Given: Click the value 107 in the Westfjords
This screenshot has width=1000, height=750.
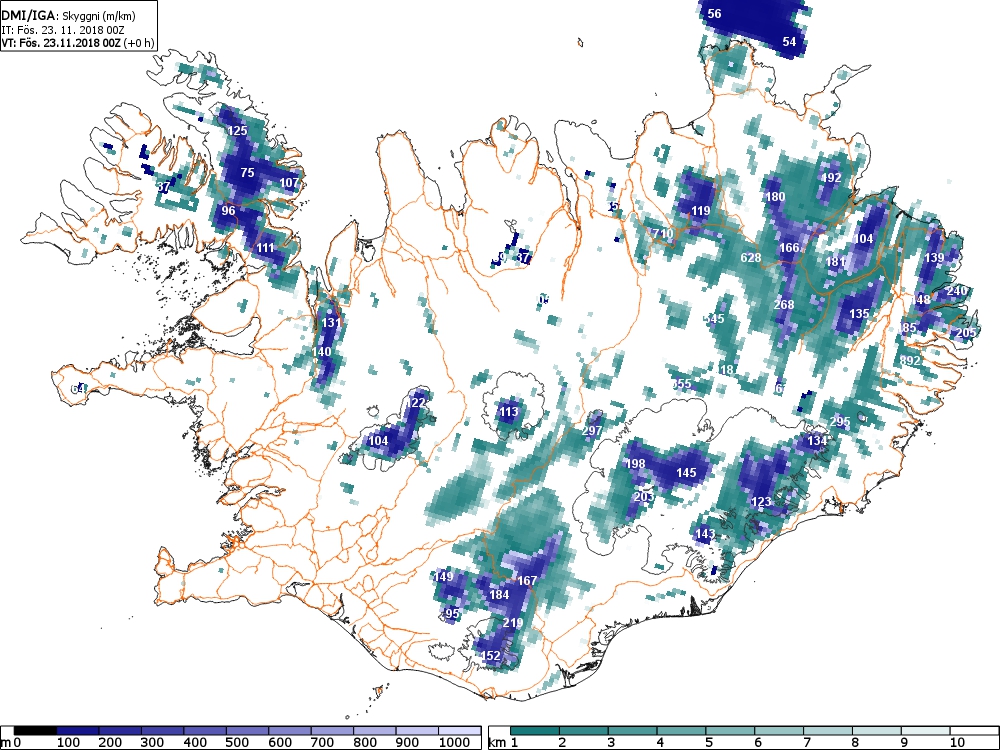Looking at the screenshot, I should [x=289, y=182].
